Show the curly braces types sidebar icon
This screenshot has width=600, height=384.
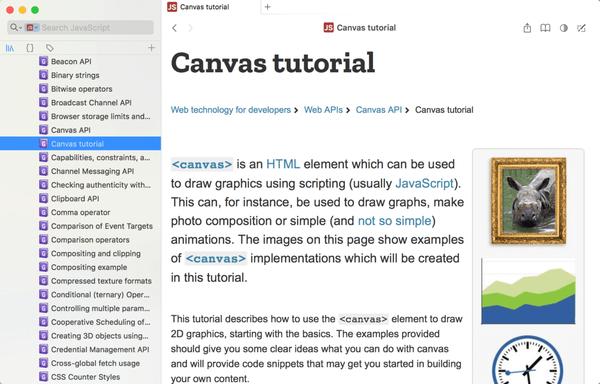point(29,48)
